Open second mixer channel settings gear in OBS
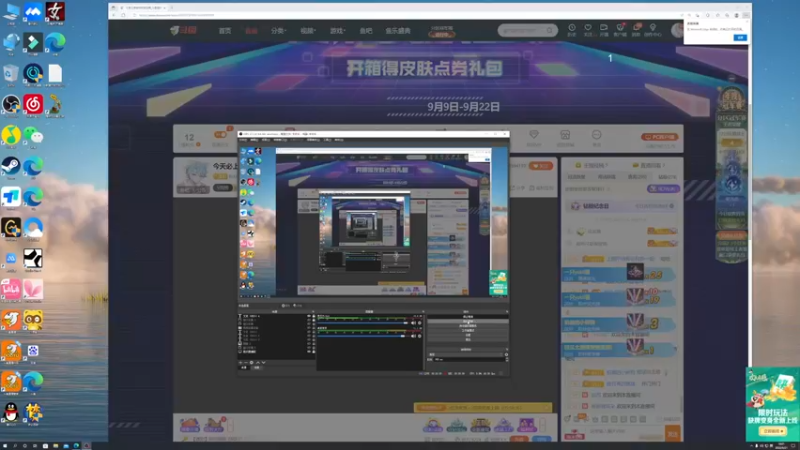 click(x=420, y=336)
